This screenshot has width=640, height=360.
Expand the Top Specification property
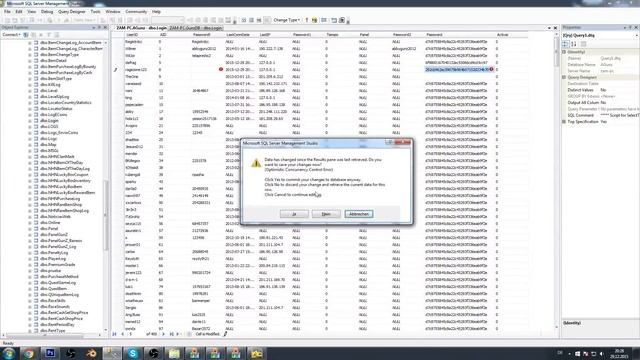(564, 122)
